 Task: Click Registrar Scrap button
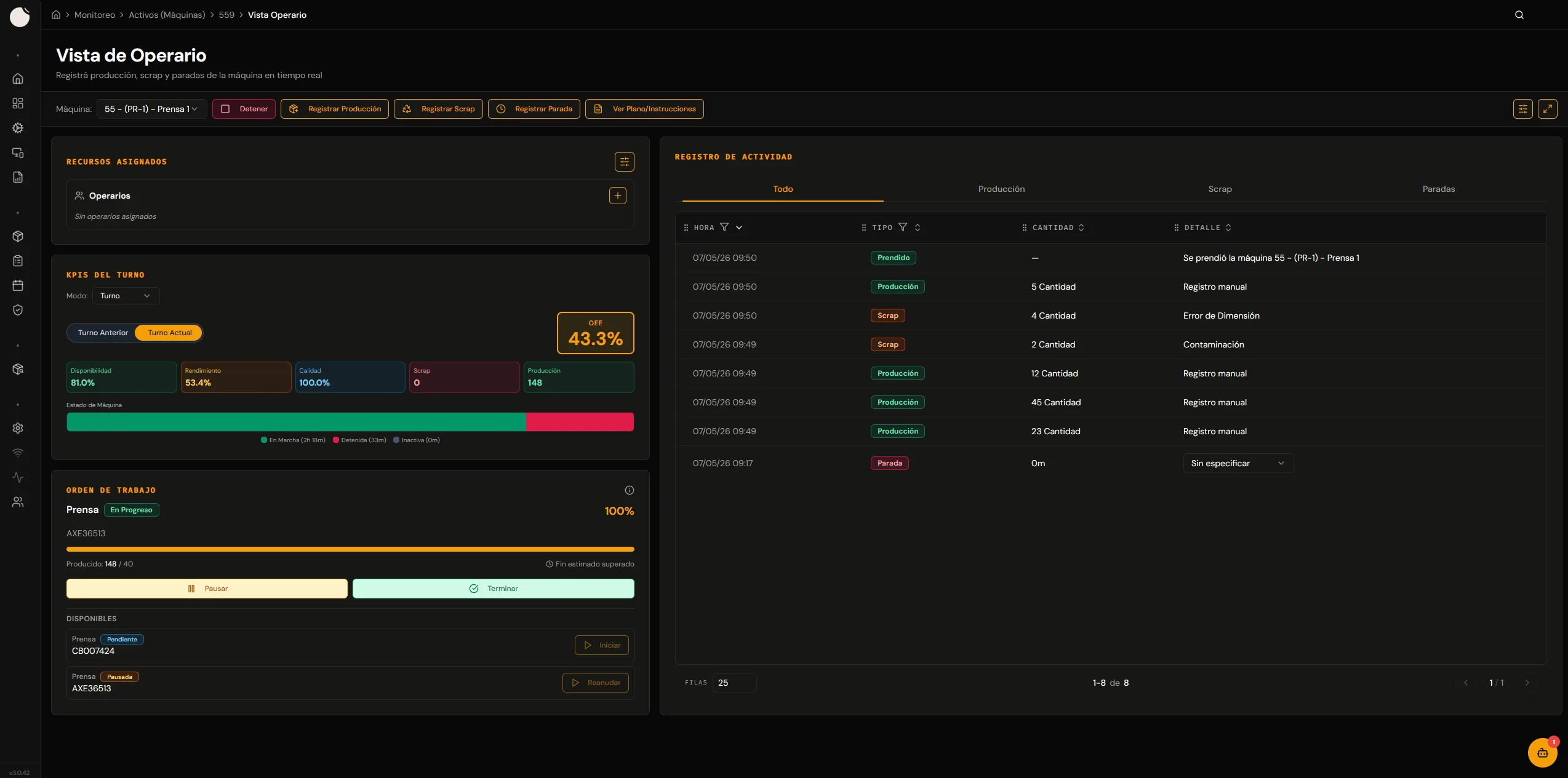(438, 109)
